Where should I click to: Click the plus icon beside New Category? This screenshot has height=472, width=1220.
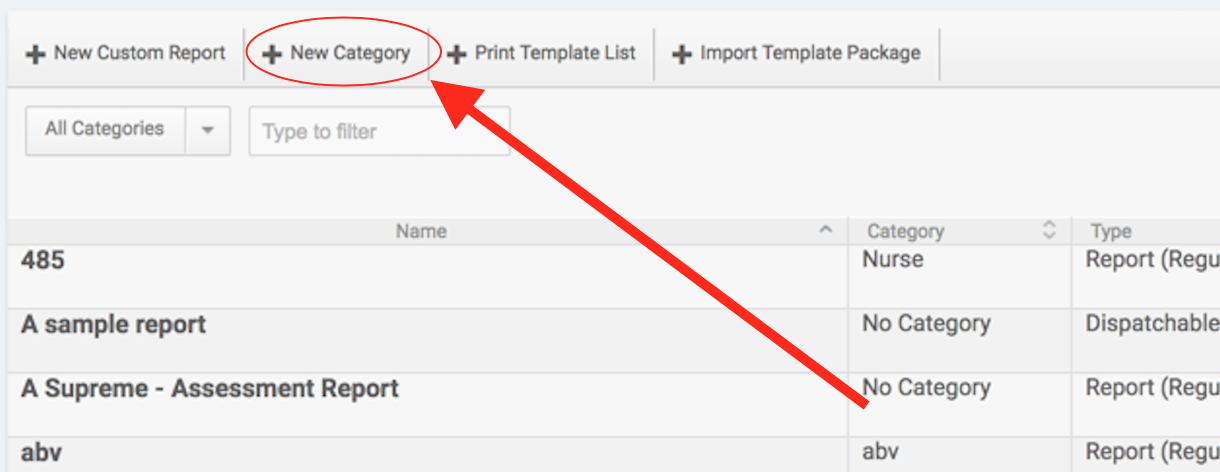point(272,54)
